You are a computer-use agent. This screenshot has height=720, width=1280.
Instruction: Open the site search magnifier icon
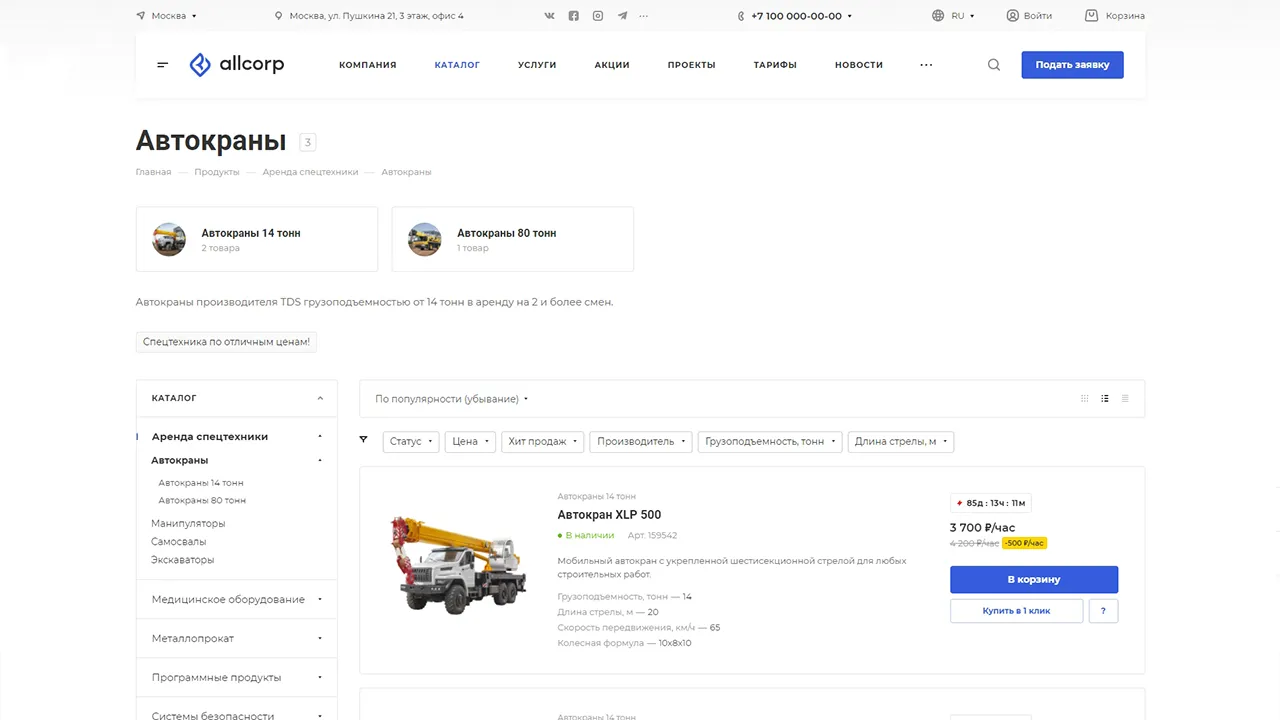tap(994, 65)
